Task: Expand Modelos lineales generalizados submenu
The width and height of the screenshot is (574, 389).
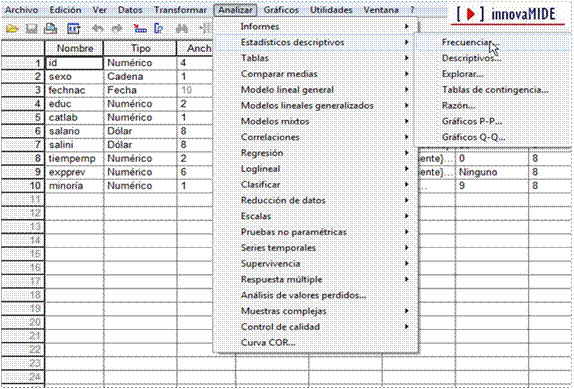Action: 316,106
